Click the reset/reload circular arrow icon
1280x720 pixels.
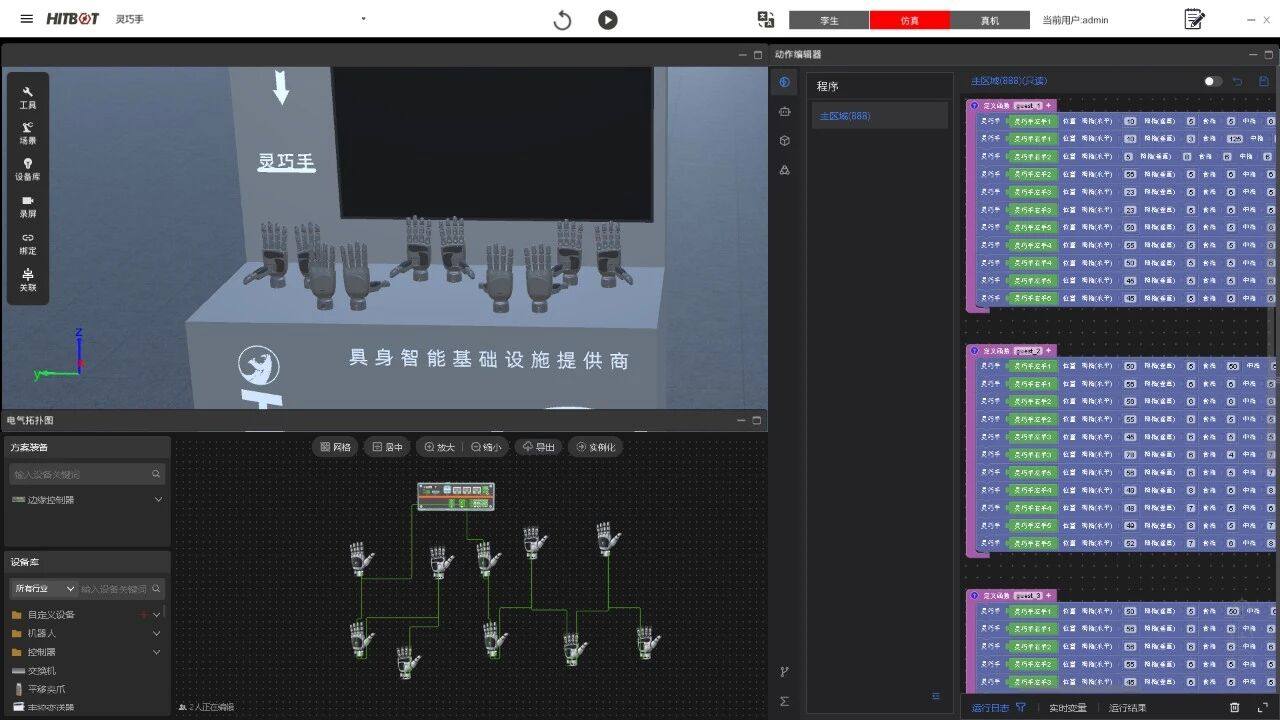pyautogui.click(x=562, y=20)
